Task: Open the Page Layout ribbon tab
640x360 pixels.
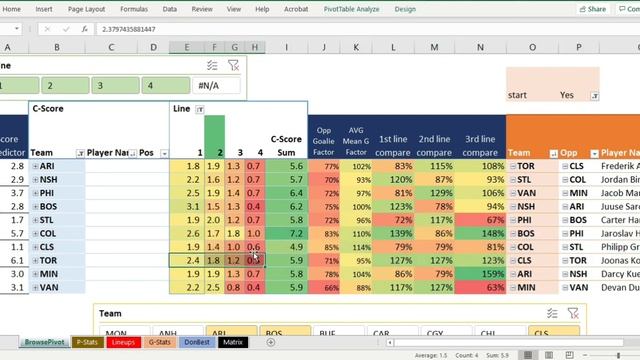Action: [87, 9]
